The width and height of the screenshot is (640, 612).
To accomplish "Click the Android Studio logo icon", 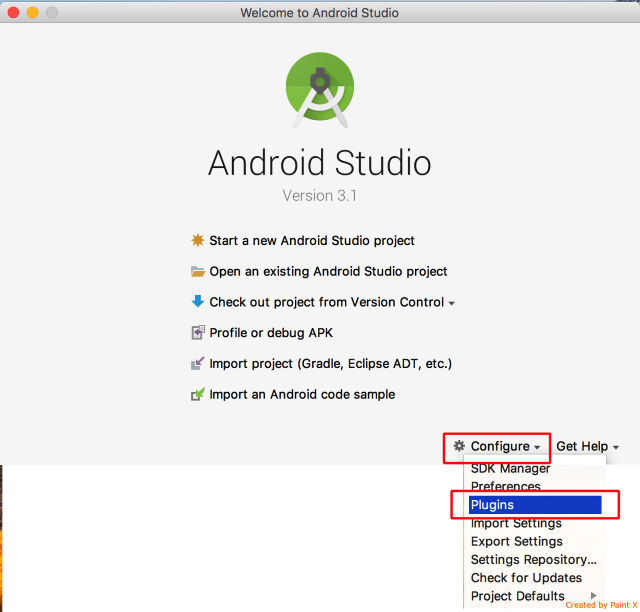I will [320, 90].
